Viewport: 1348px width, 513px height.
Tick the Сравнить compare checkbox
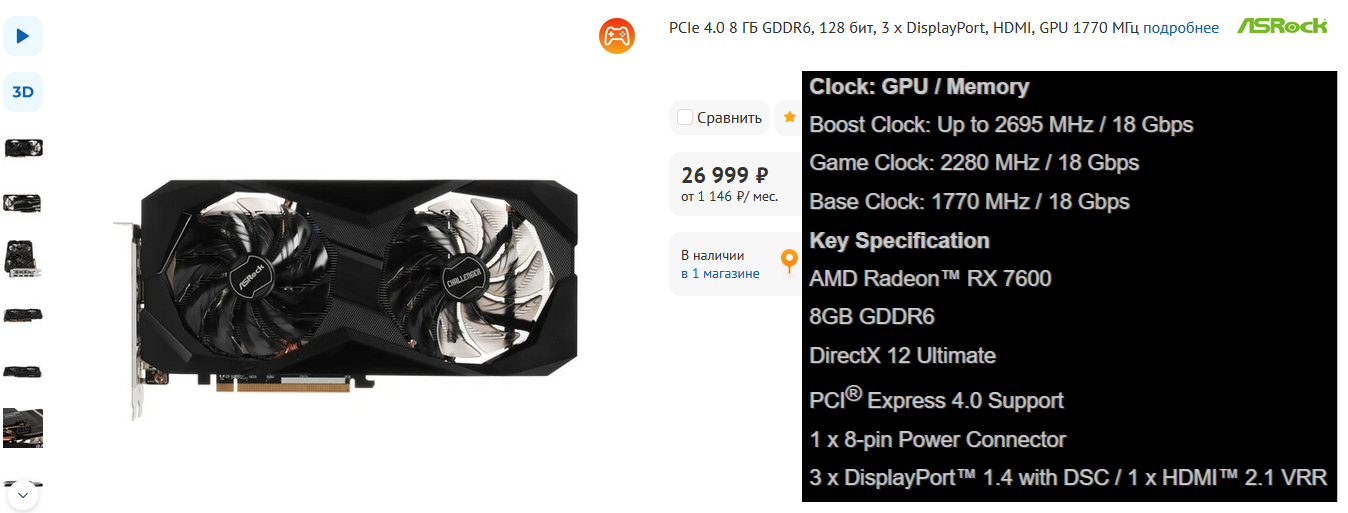tap(685, 117)
